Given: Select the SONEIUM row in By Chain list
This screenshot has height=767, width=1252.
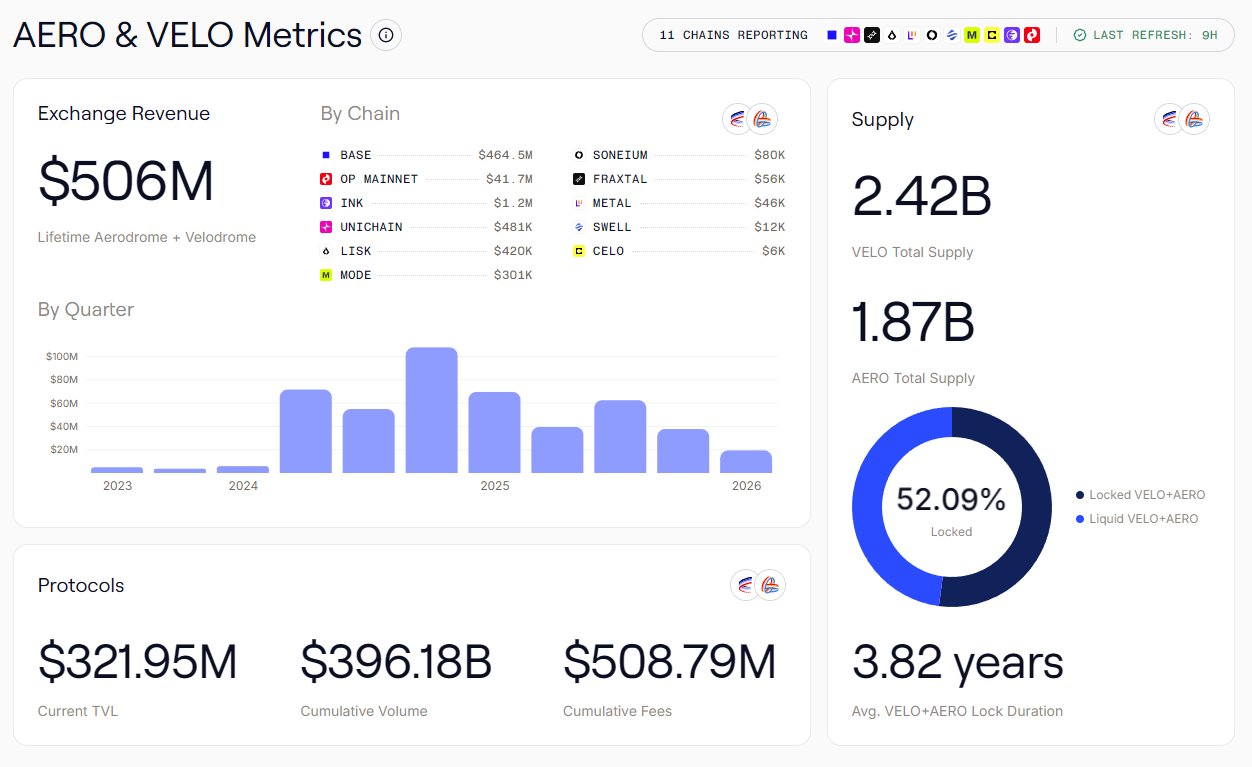Looking at the screenshot, I should click(679, 155).
